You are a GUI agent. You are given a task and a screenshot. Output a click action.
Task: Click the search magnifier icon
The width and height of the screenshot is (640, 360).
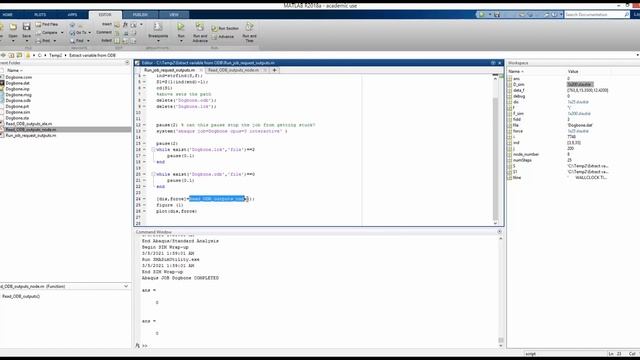click(x=627, y=15)
